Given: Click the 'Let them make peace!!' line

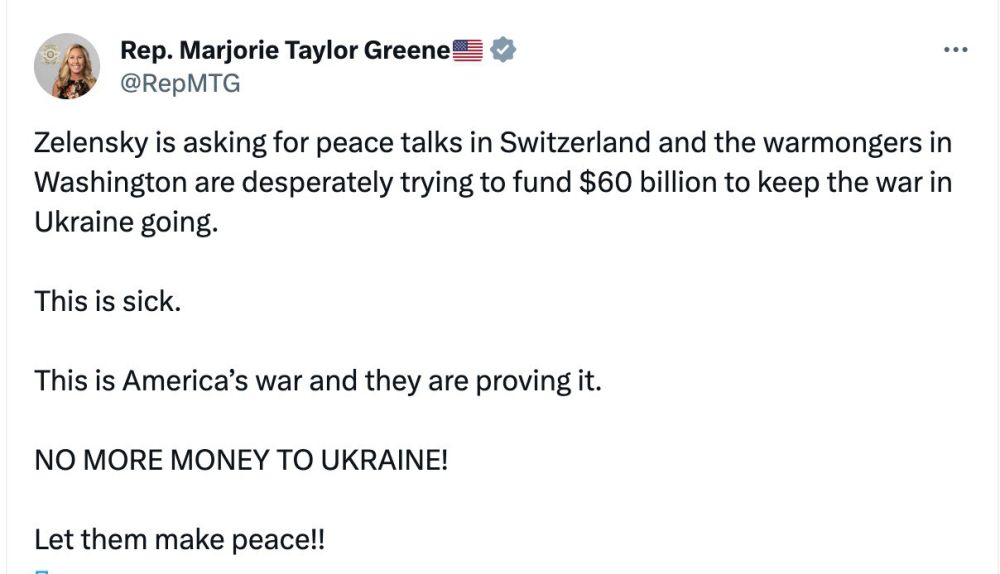Looking at the screenshot, I should point(180,540).
